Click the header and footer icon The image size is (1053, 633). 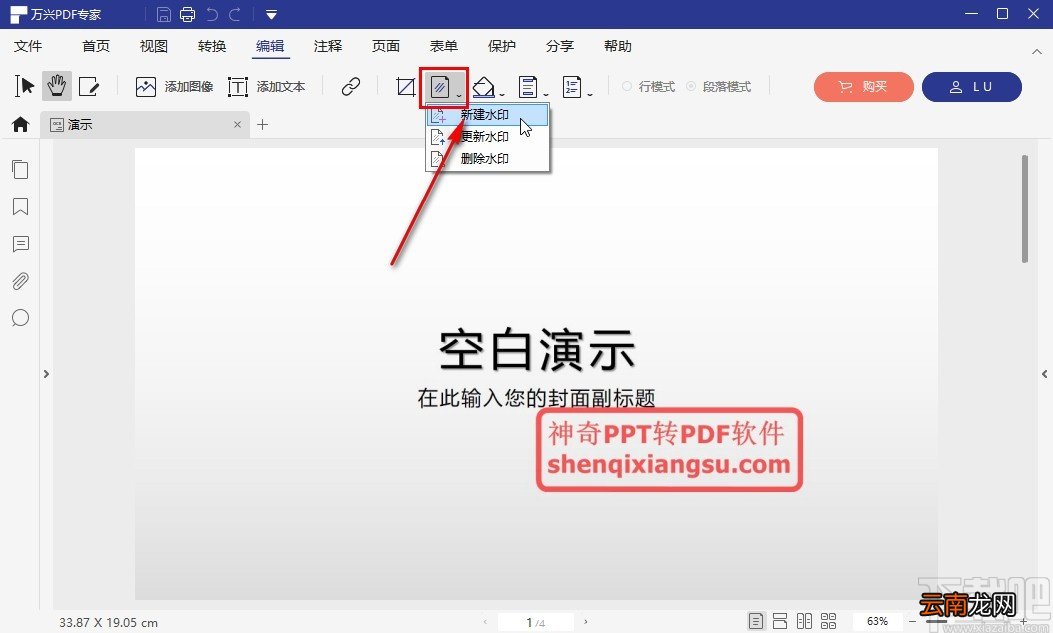tap(528, 87)
